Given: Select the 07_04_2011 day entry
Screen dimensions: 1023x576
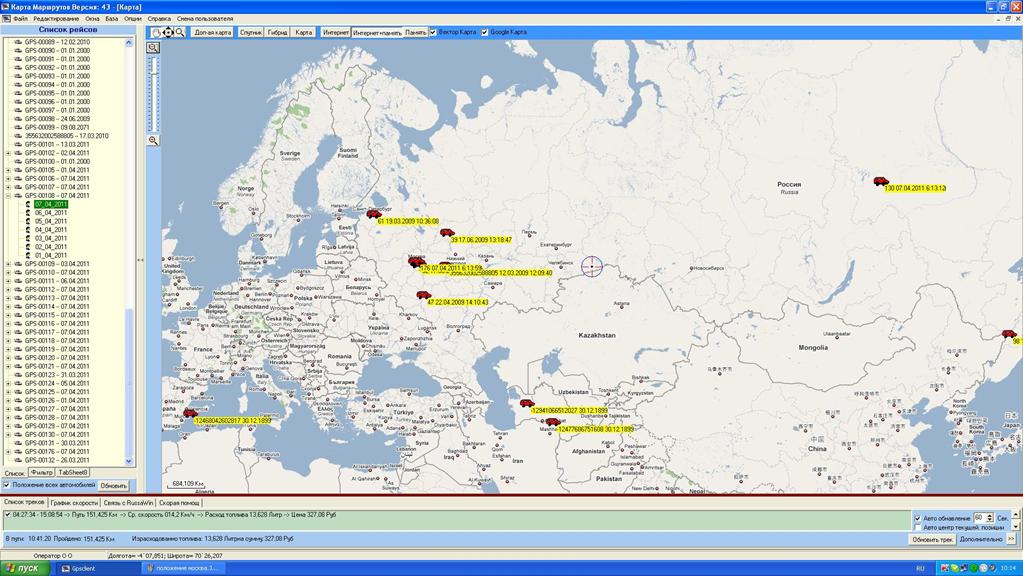Looking at the screenshot, I should [x=51, y=204].
